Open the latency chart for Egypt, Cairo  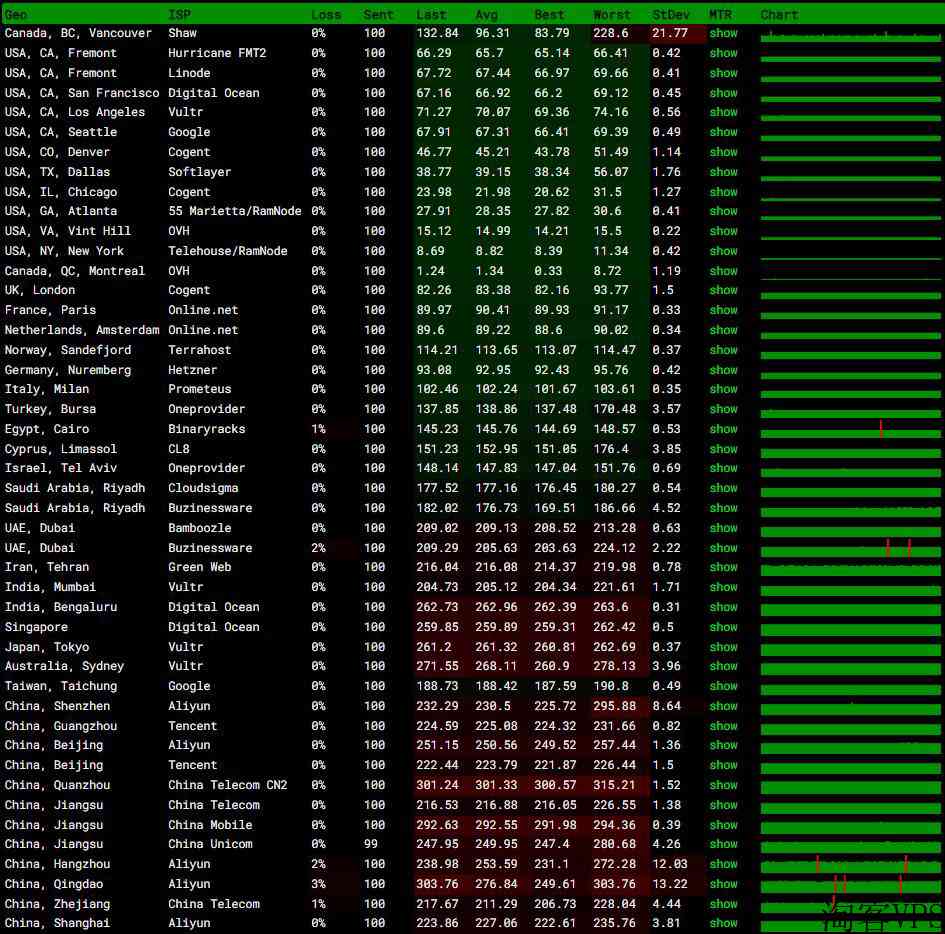point(850,429)
